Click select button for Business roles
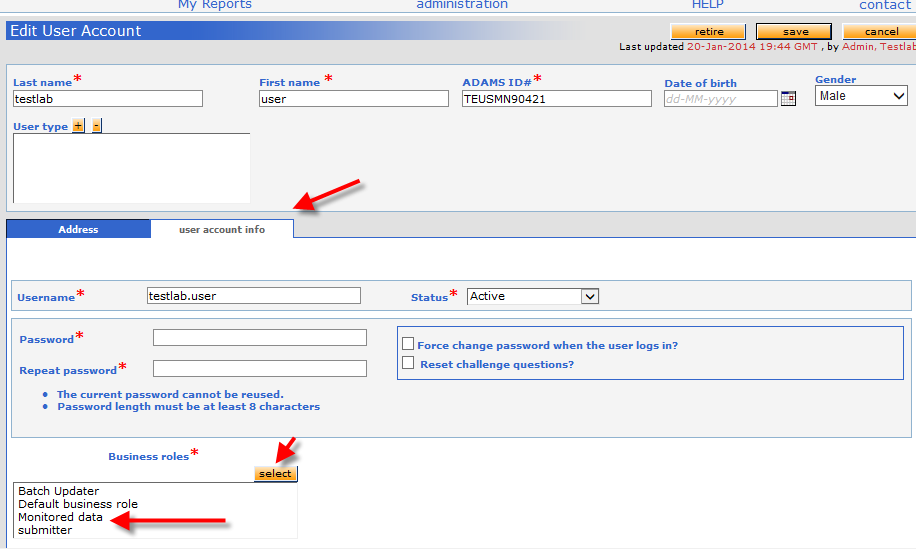The image size is (916, 550). click(275, 473)
